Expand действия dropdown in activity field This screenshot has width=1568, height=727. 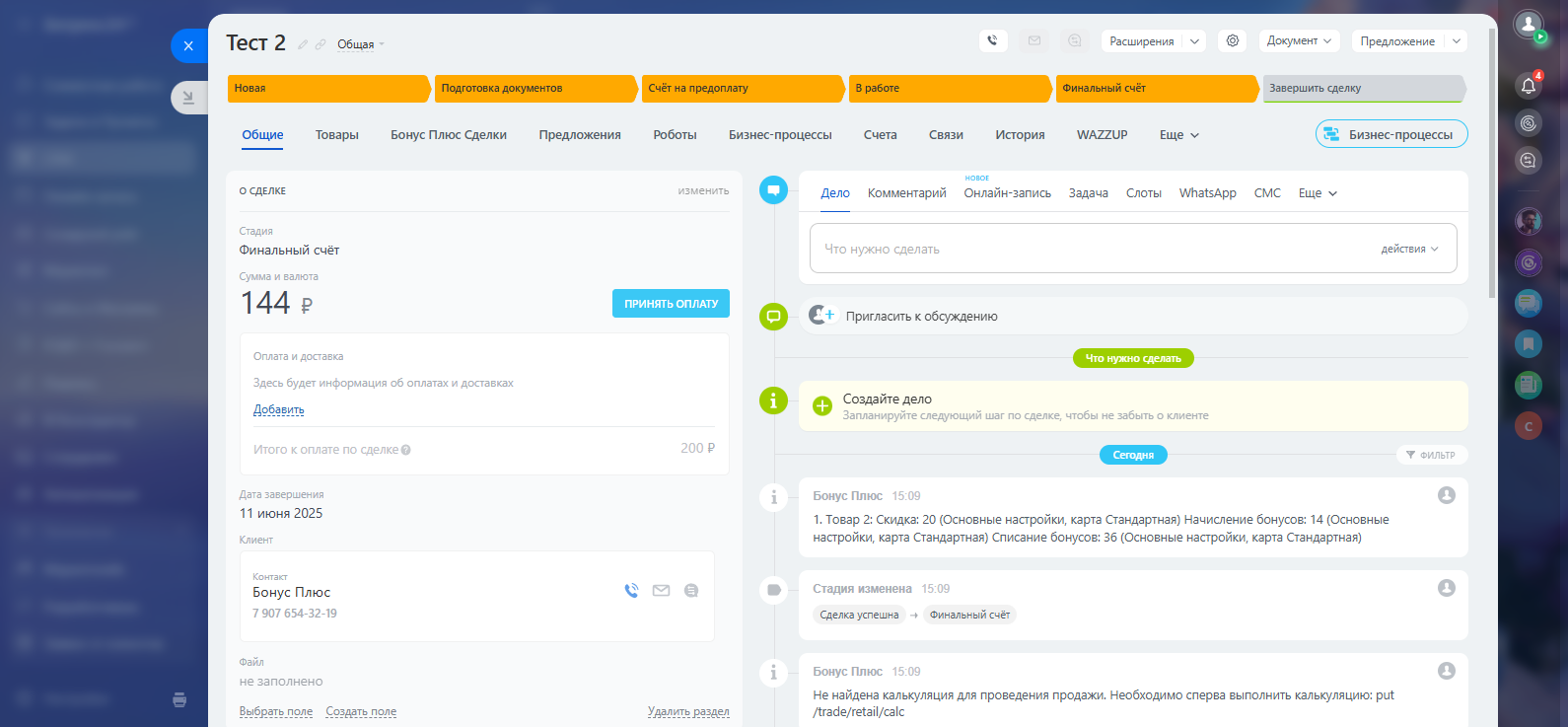[1409, 249]
